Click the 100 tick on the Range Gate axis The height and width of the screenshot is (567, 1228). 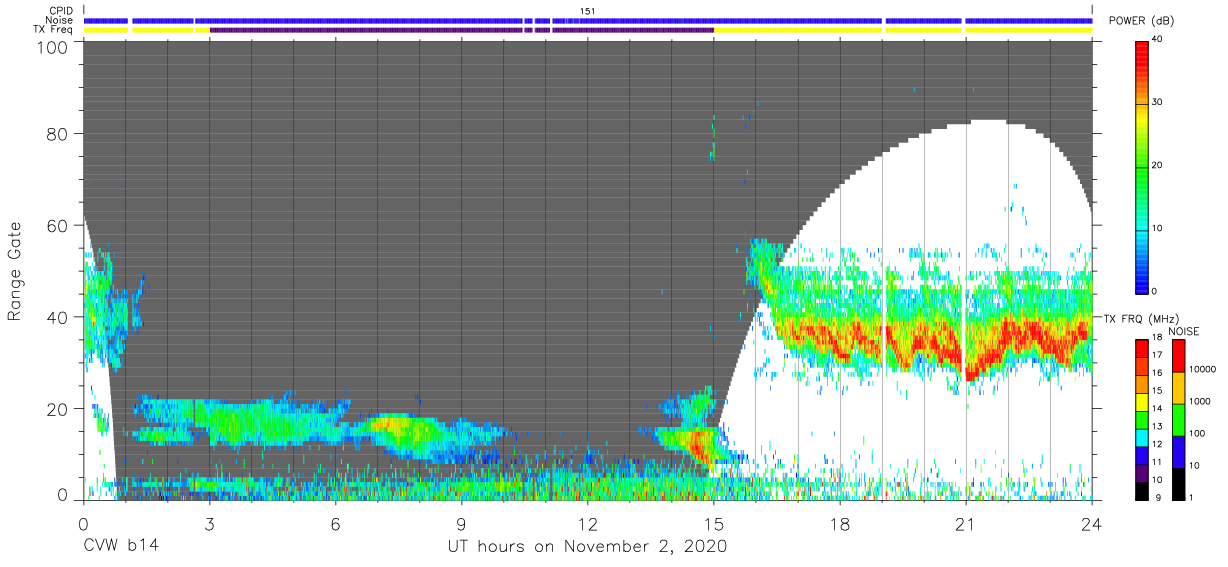pyautogui.click(x=53, y=46)
